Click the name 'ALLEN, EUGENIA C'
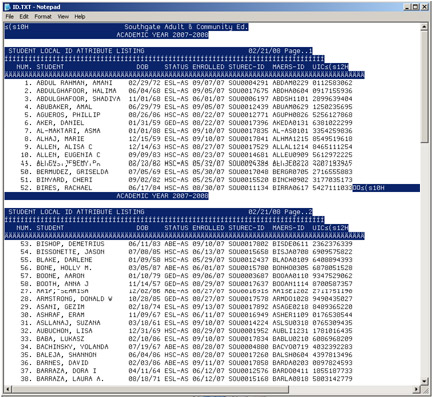Screen dimensions: 432x397 68,155
